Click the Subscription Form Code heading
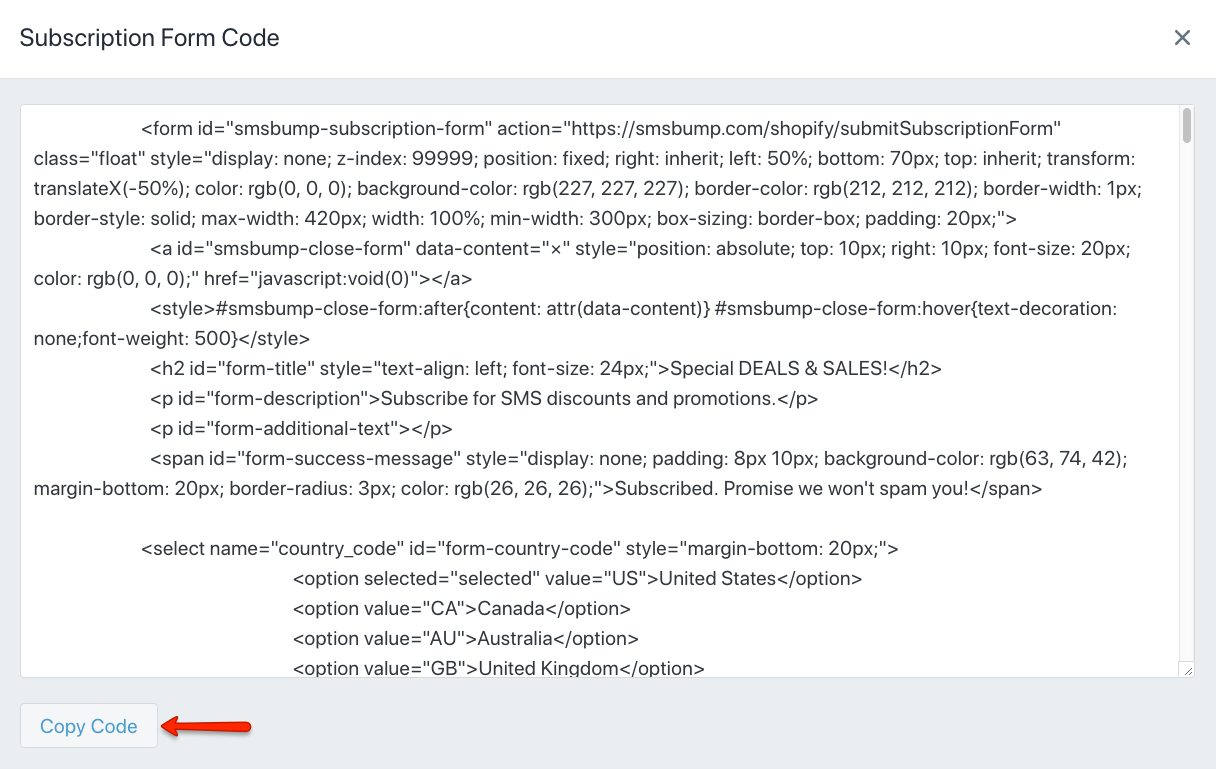The height and width of the screenshot is (769, 1216). click(150, 38)
